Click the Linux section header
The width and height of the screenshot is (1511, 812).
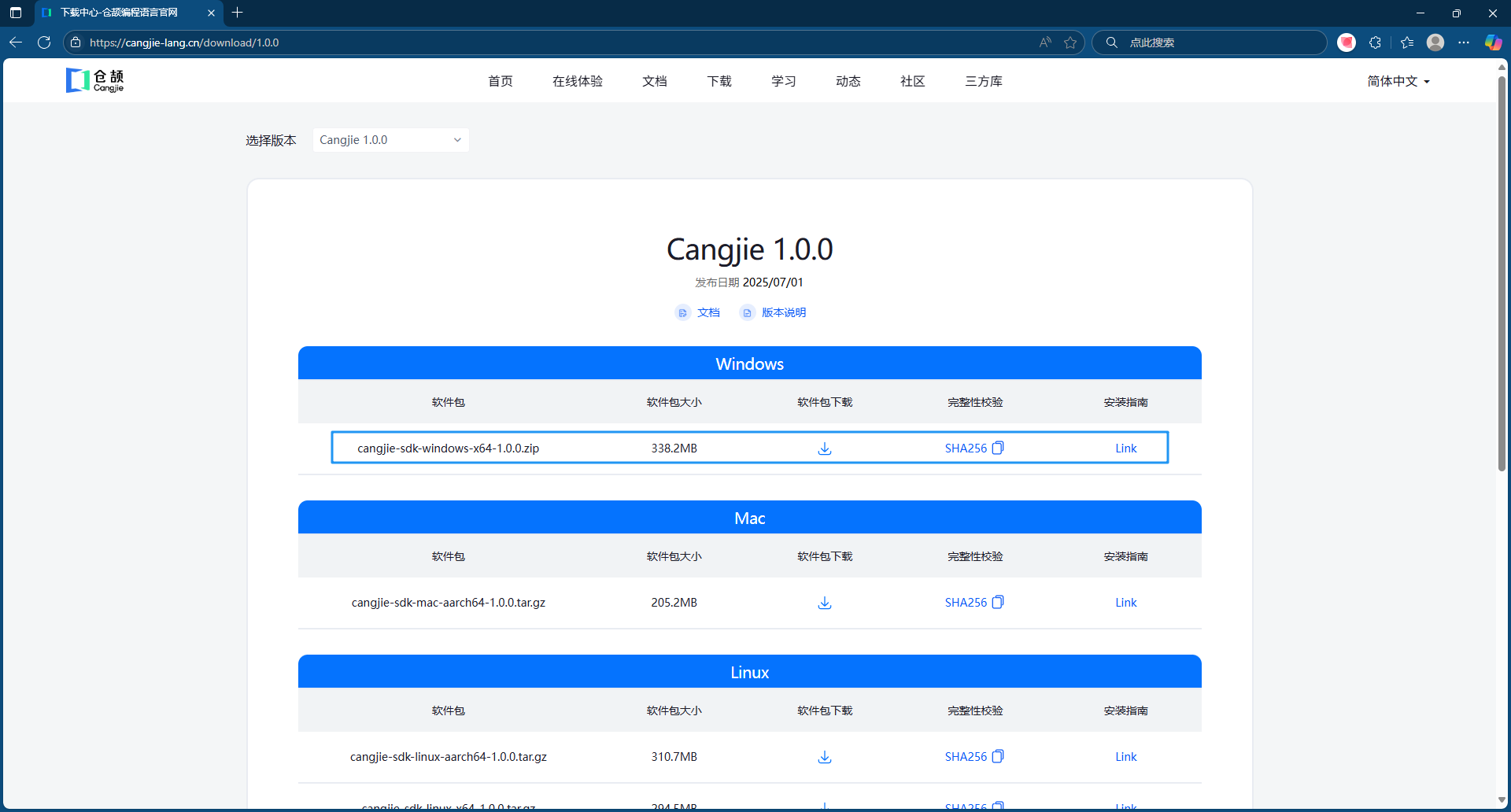click(750, 672)
